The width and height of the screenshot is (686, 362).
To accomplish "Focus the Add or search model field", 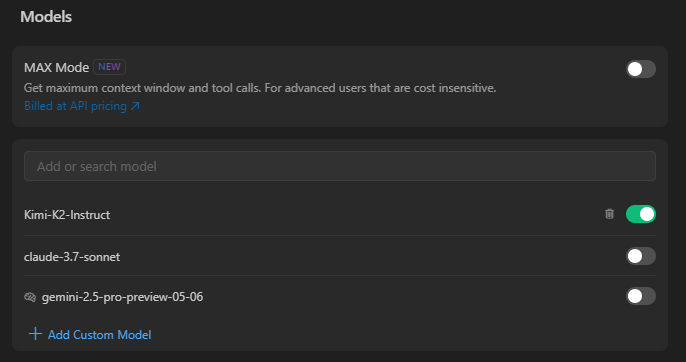I will point(340,166).
